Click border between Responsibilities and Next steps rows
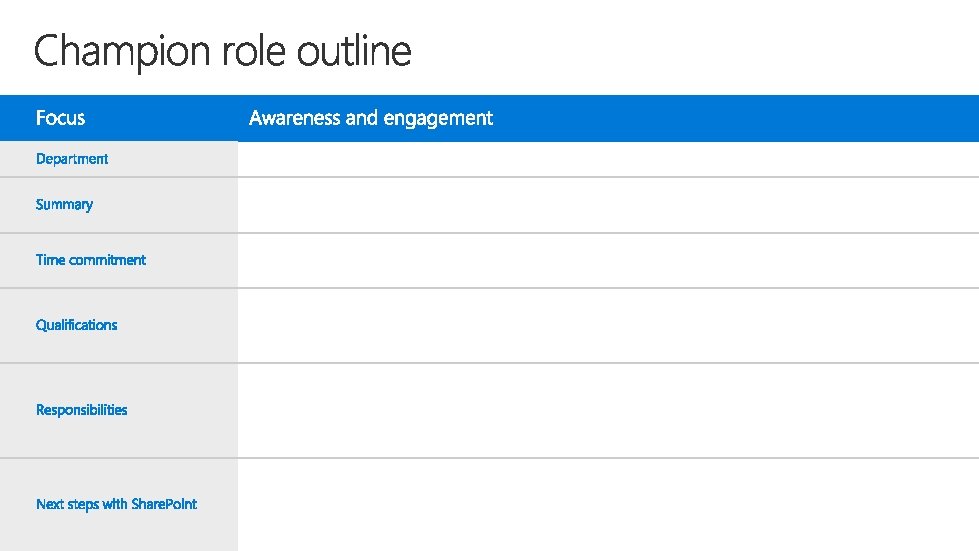The image size is (979, 551). coord(608,458)
